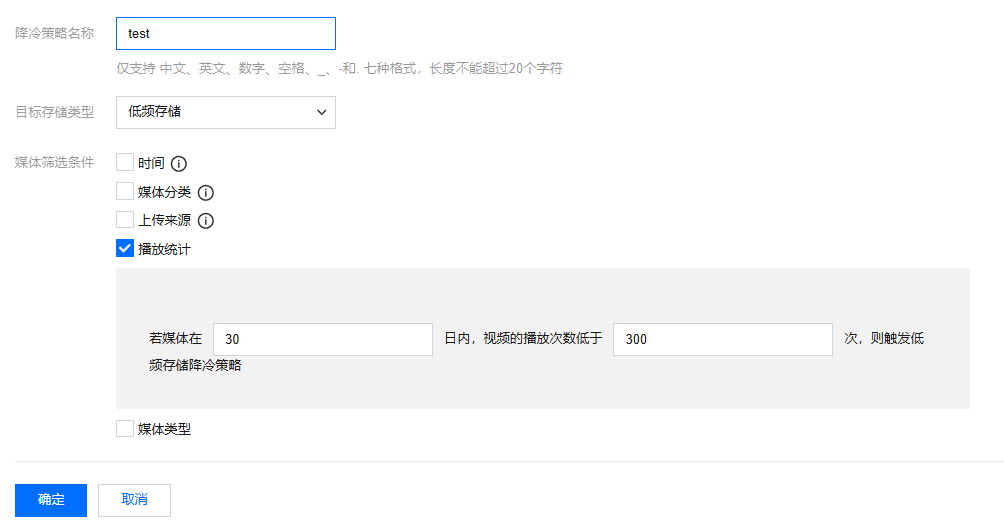Click the info icon next to 时间
Image resolution: width=1004 pixels, height=529 pixels.
pyautogui.click(x=179, y=164)
